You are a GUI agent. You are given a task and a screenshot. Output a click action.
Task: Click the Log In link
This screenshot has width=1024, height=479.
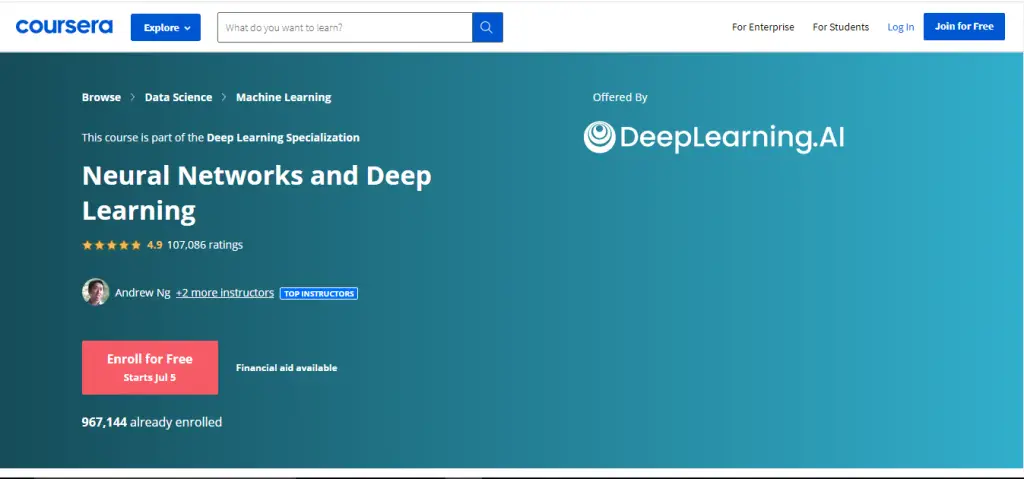pyautogui.click(x=900, y=27)
